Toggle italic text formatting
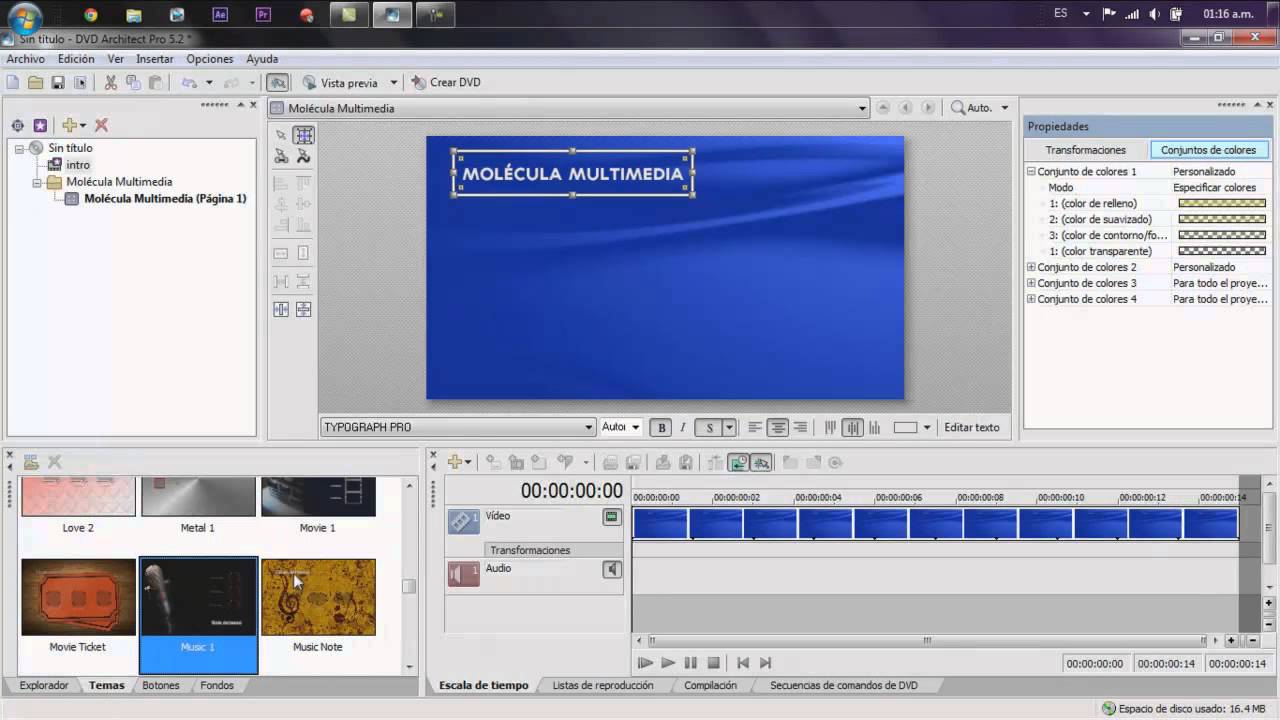The height and width of the screenshot is (720, 1280). click(683, 428)
